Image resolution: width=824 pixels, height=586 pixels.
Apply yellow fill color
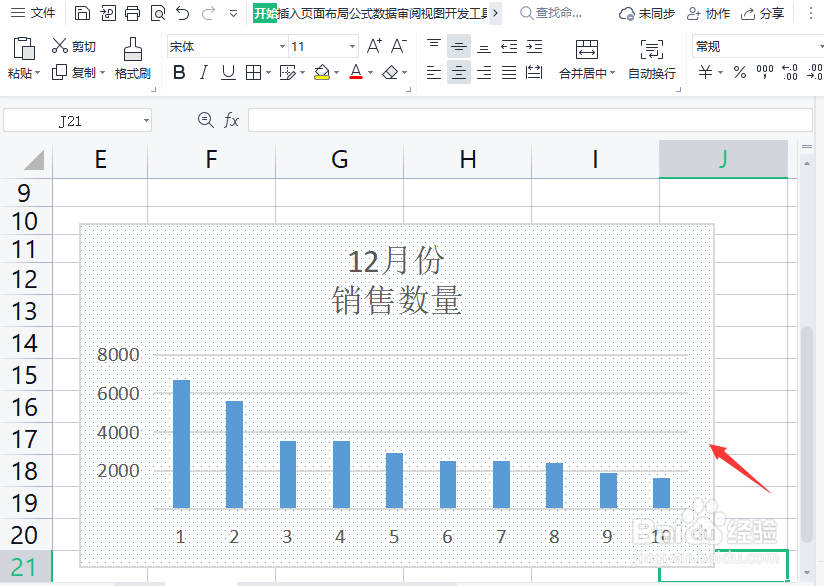[322, 73]
